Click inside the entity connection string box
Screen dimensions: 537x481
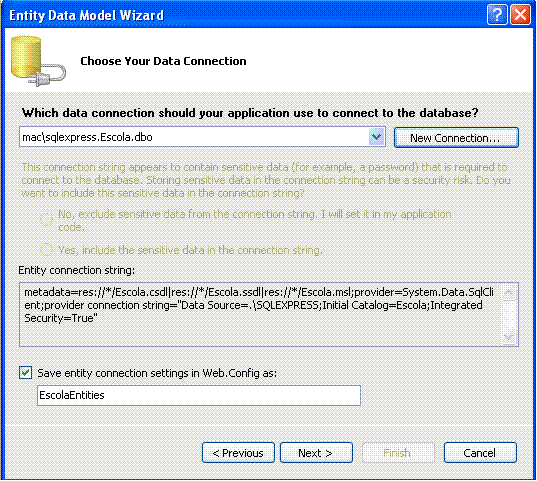pos(260,314)
